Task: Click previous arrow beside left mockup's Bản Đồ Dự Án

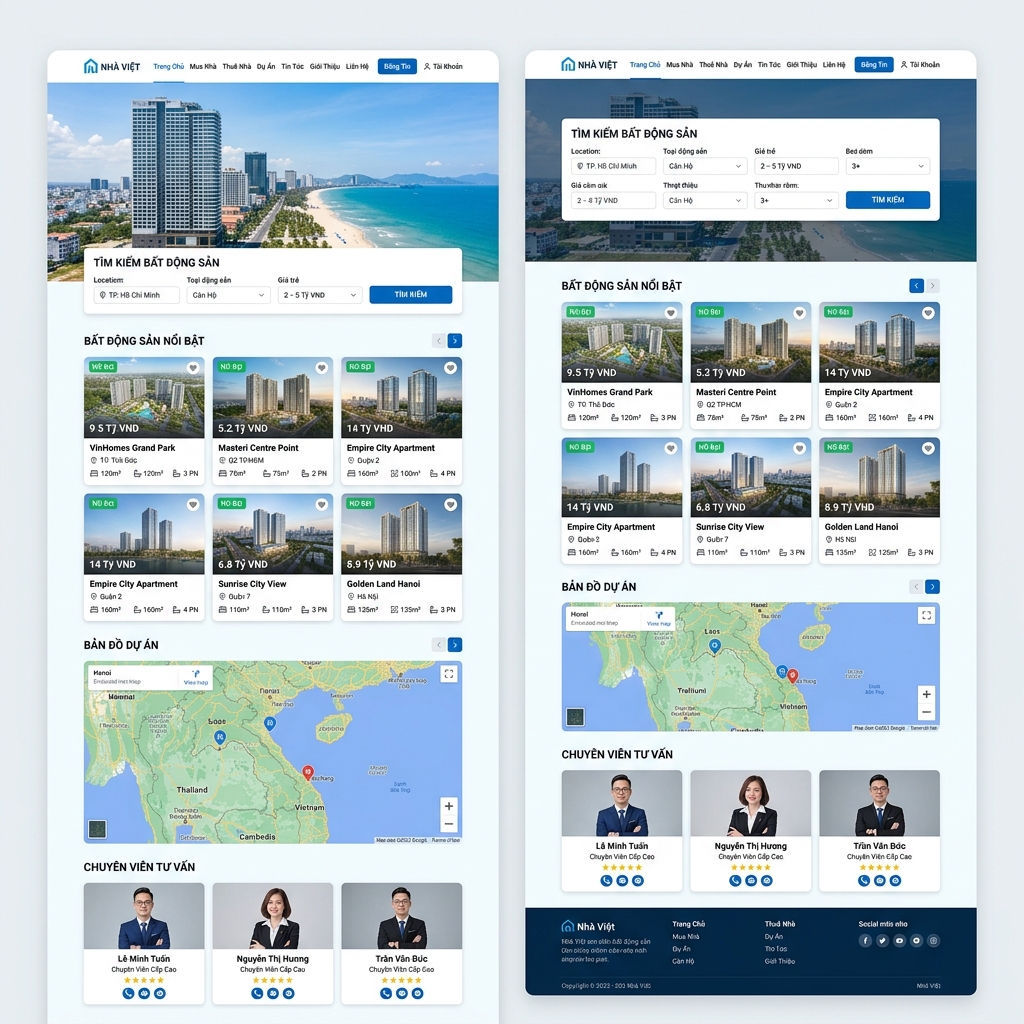Action: [x=439, y=645]
